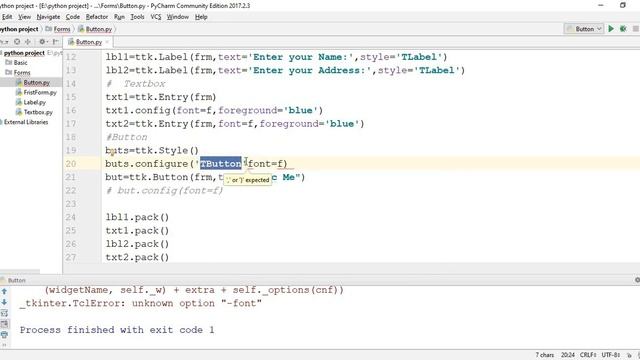Click scroll to end icon in Run console
The image size is (640, 360).
4,324
